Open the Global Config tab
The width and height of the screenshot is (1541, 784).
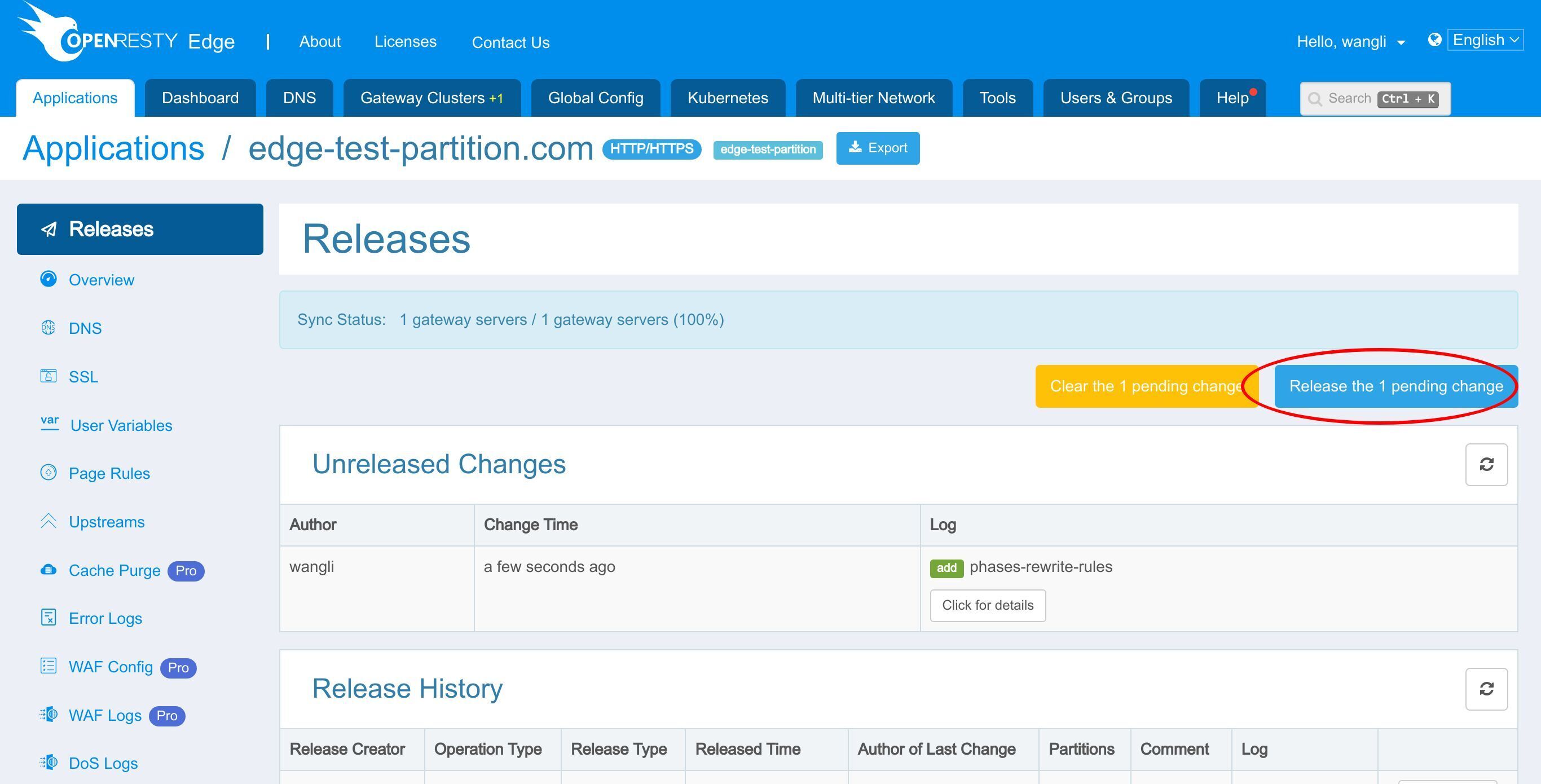[x=596, y=98]
